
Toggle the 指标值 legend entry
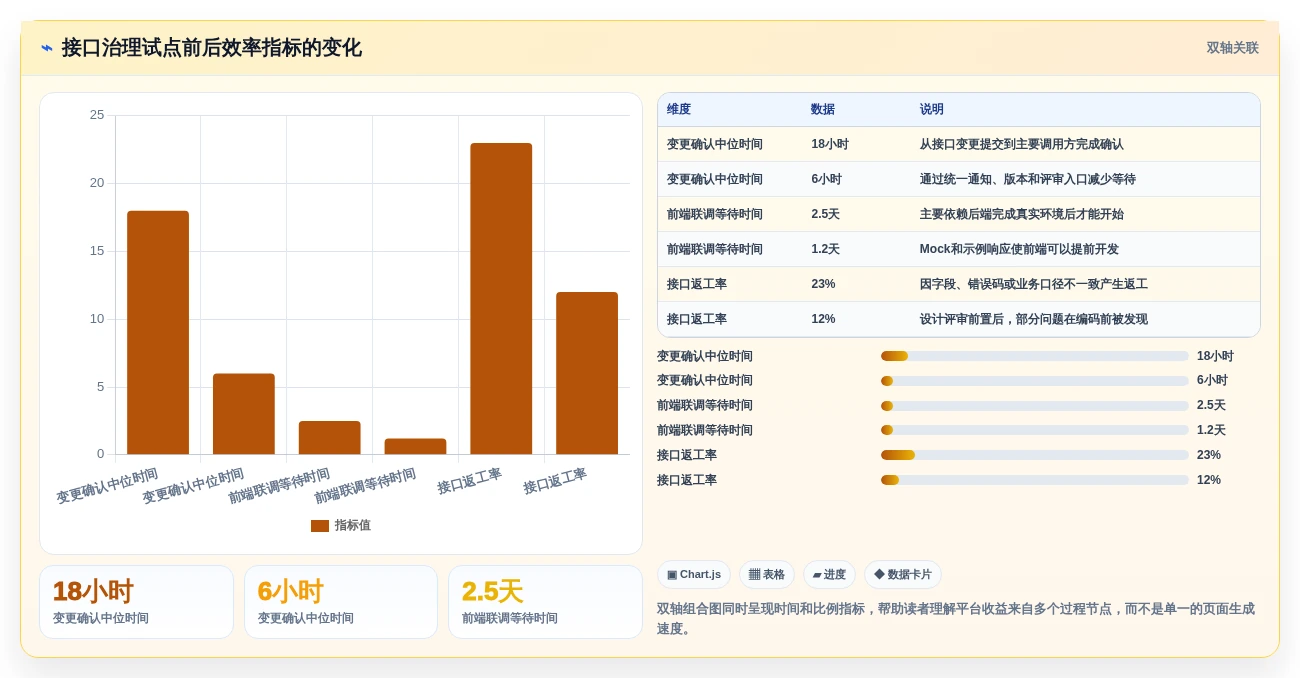click(341, 525)
